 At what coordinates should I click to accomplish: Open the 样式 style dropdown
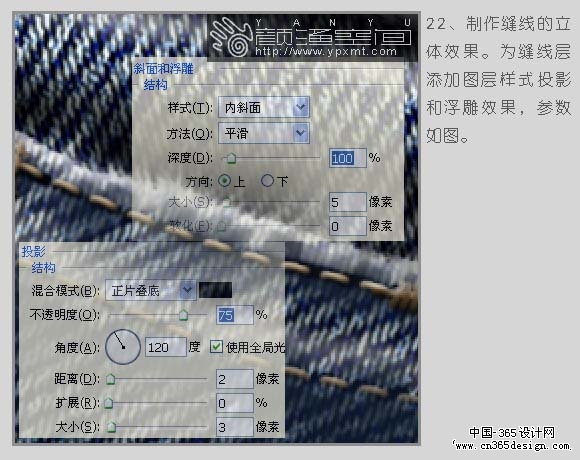point(264,107)
